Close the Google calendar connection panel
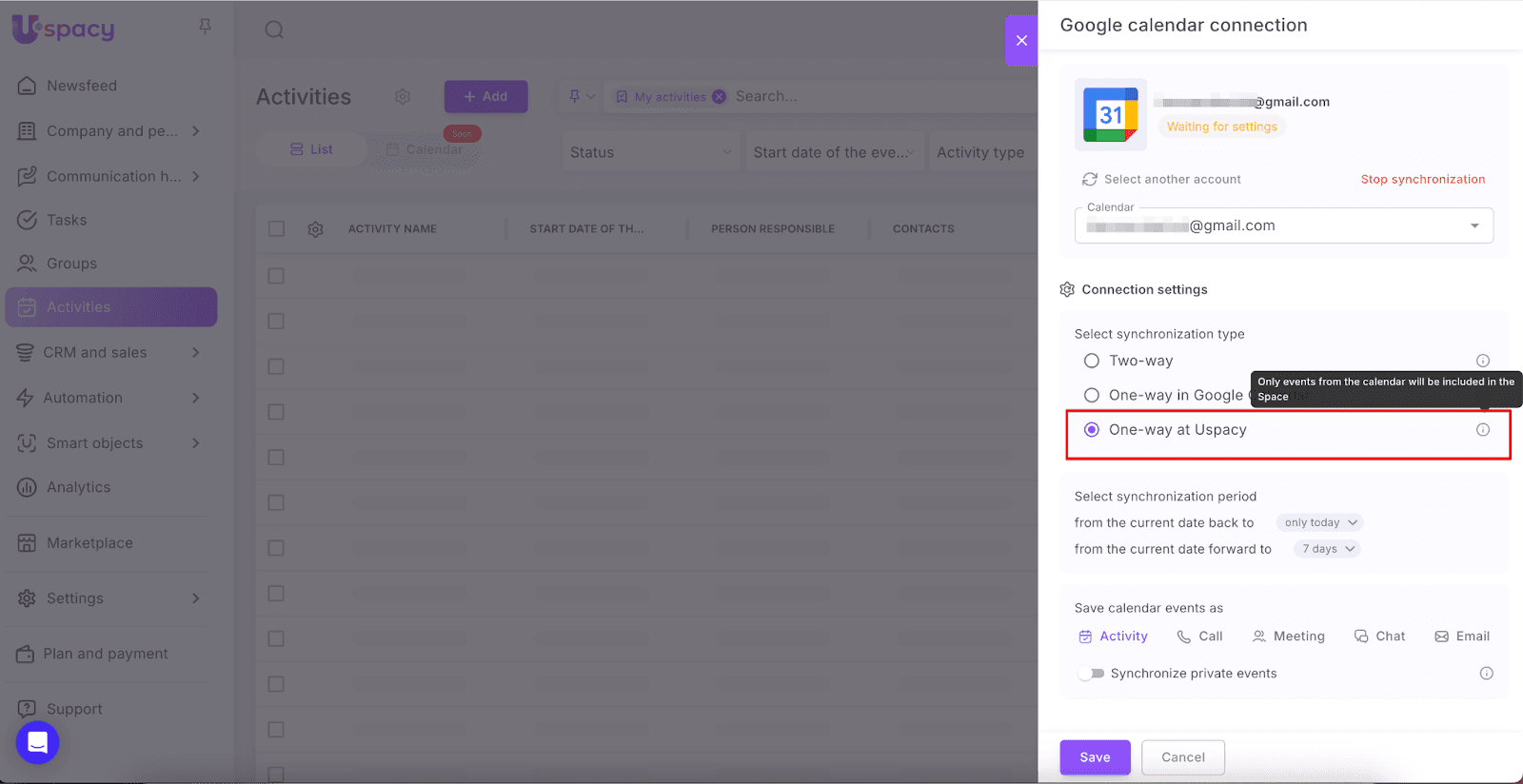Screen dimensions: 1523x784 pos(1021,40)
